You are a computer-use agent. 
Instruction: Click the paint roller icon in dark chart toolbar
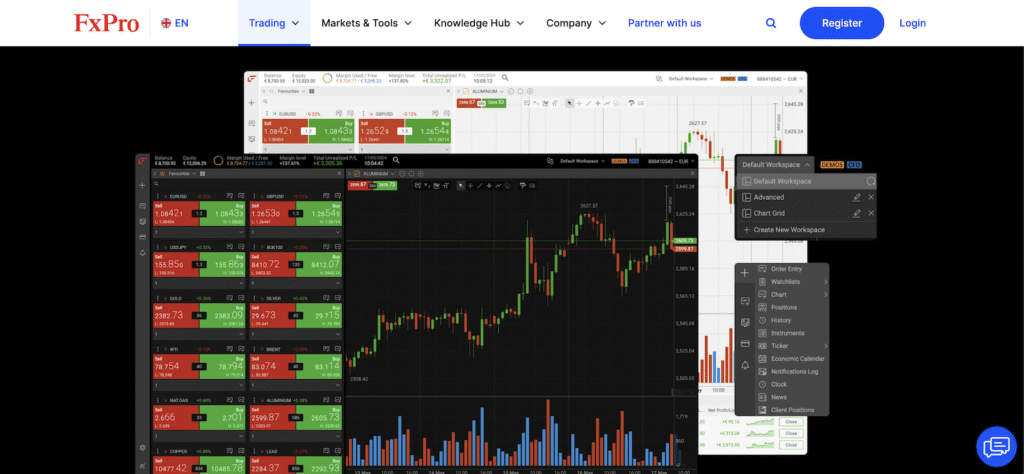pos(522,185)
